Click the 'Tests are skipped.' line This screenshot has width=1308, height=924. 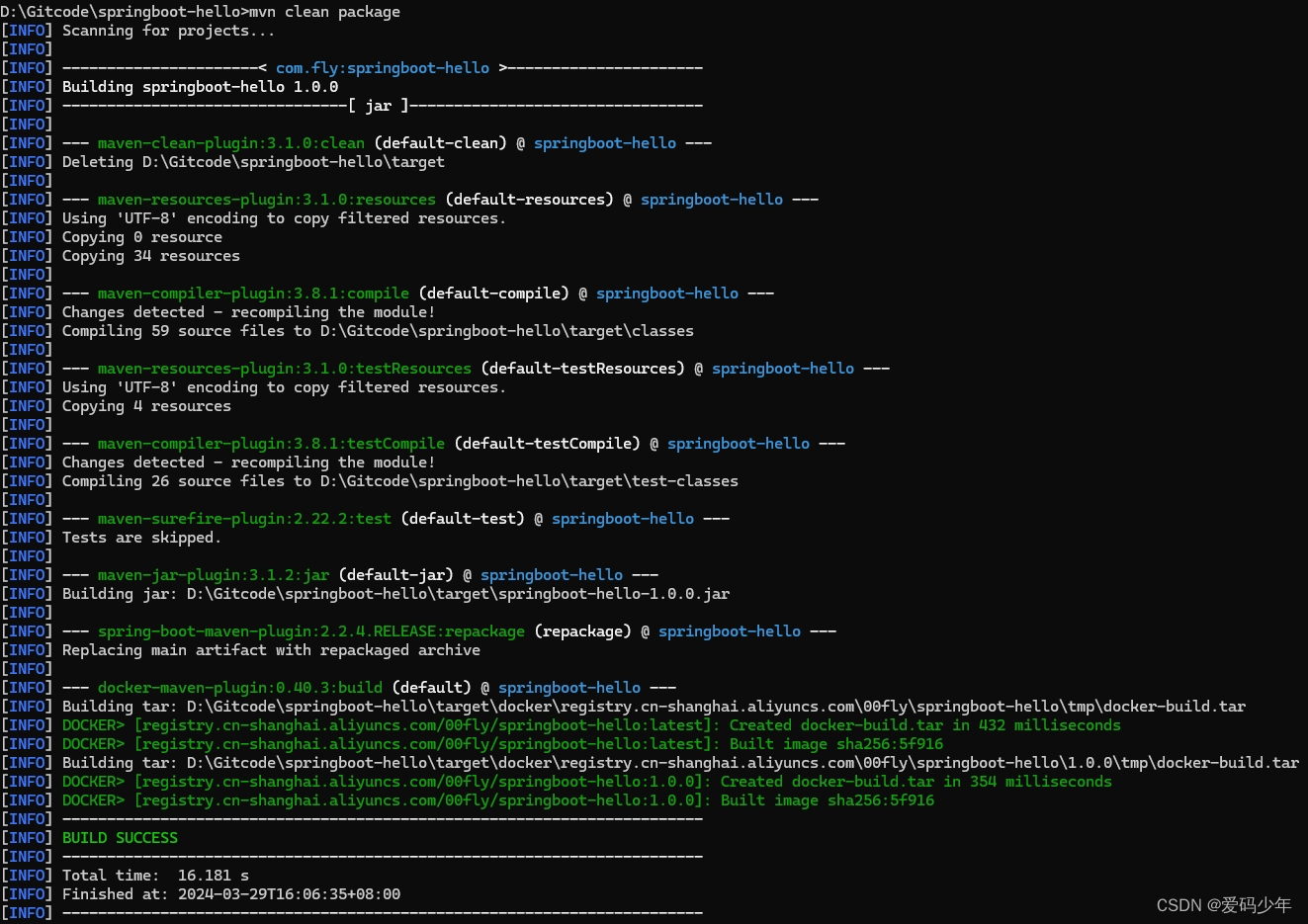[141, 538]
